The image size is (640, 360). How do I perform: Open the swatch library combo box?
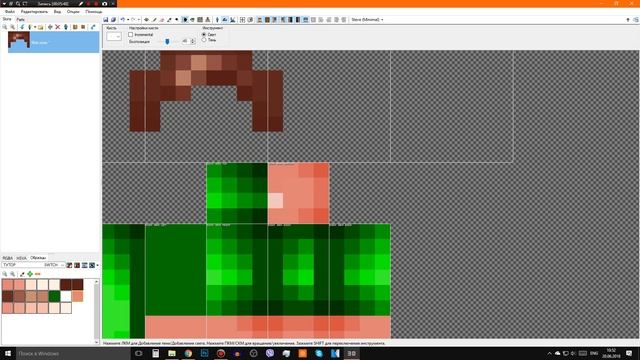(x=33, y=265)
